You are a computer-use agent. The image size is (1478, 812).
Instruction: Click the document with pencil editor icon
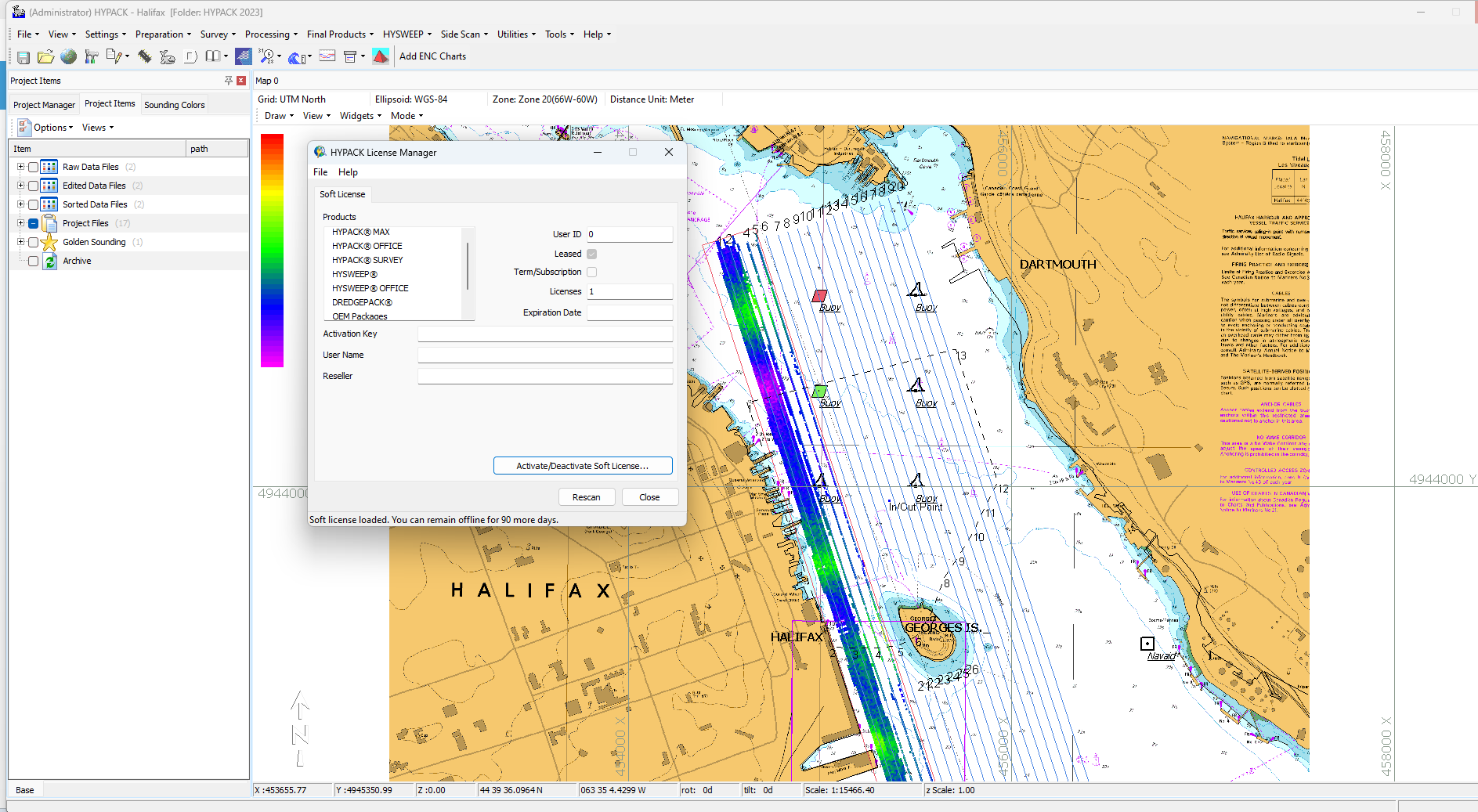tap(114, 56)
